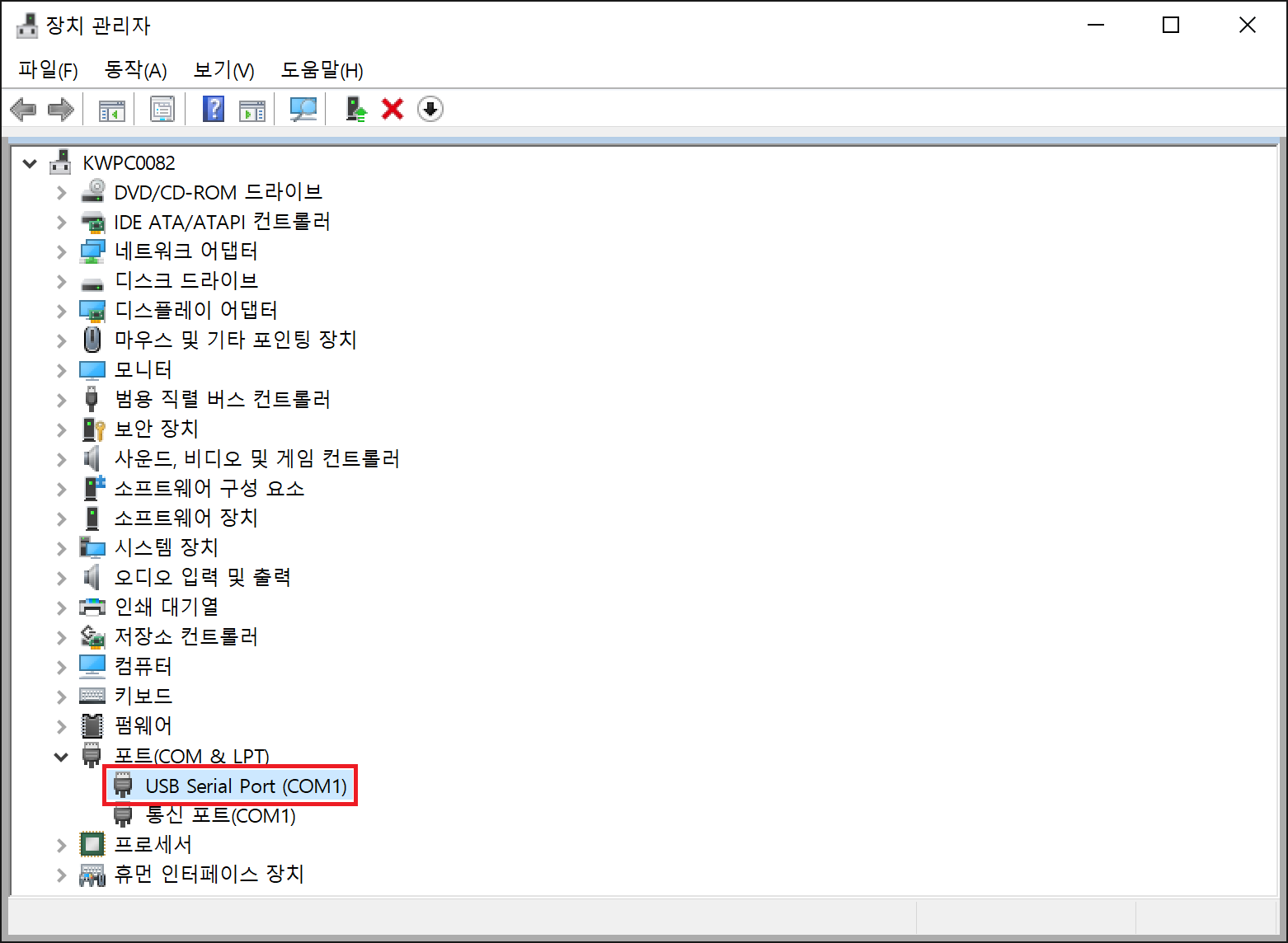Click the 키보드 keyboard icon
This screenshot has width=1288, height=943.
click(x=92, y=696)
